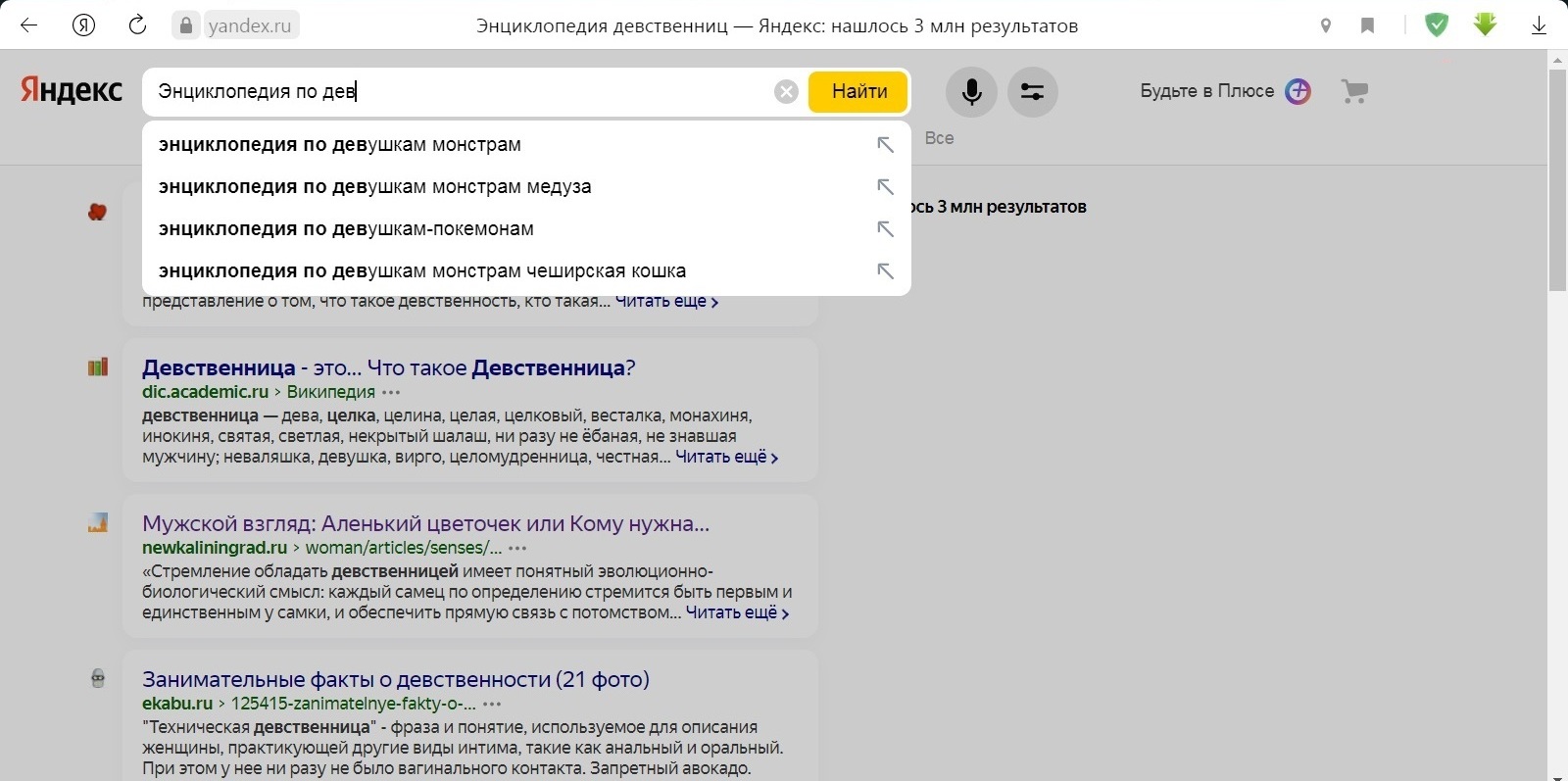Image resolution: width=1568 pixels, height=781 pixels.
Task: Open the location pin icon in address bar
Action: point(1326,25)
